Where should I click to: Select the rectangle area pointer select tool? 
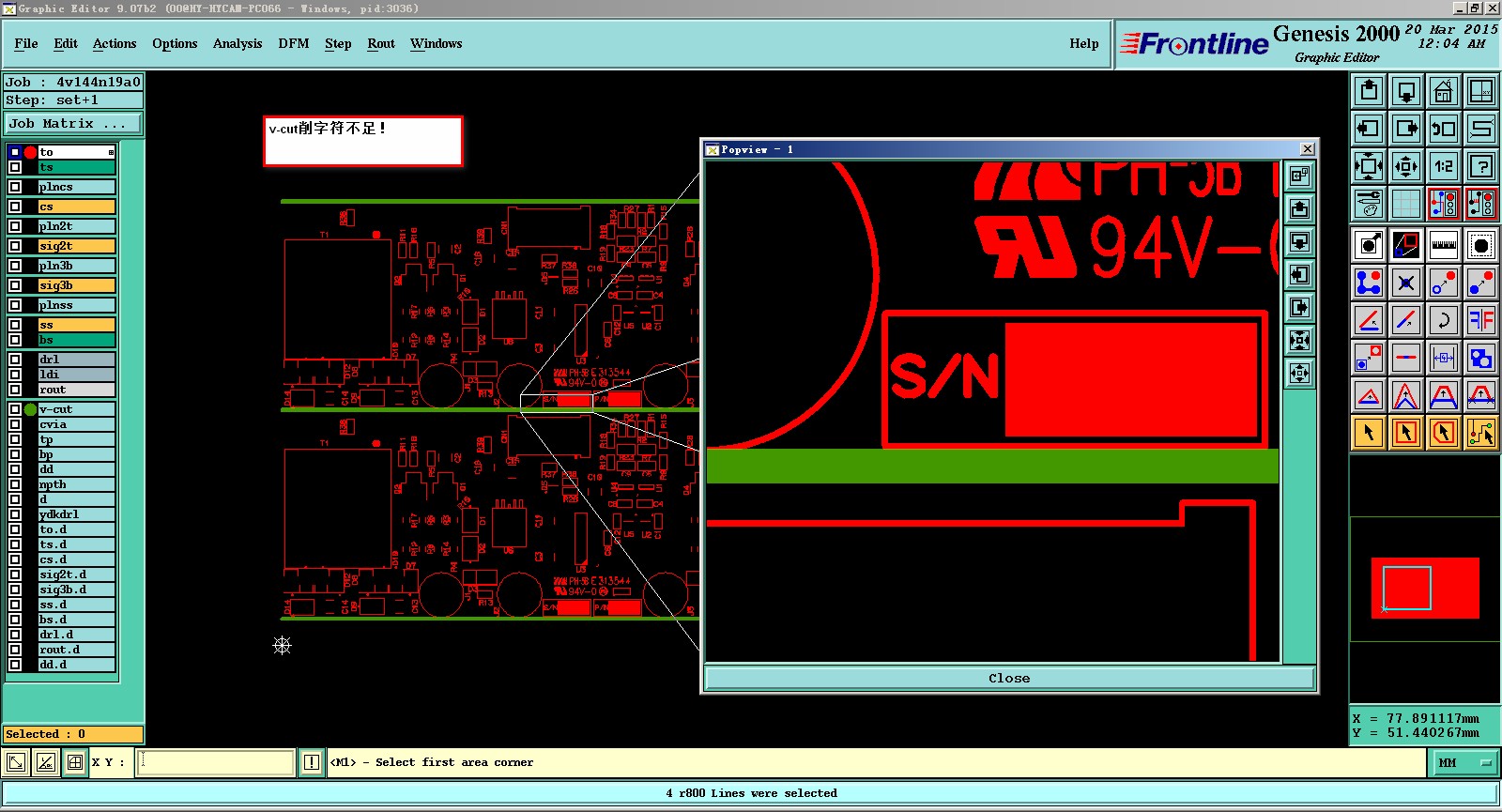pos(1406,433)
